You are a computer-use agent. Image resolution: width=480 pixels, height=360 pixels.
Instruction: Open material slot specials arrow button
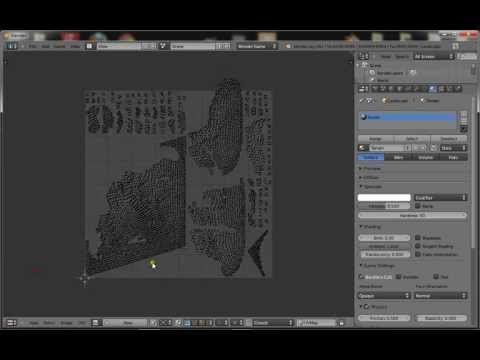tap(464, 129)
